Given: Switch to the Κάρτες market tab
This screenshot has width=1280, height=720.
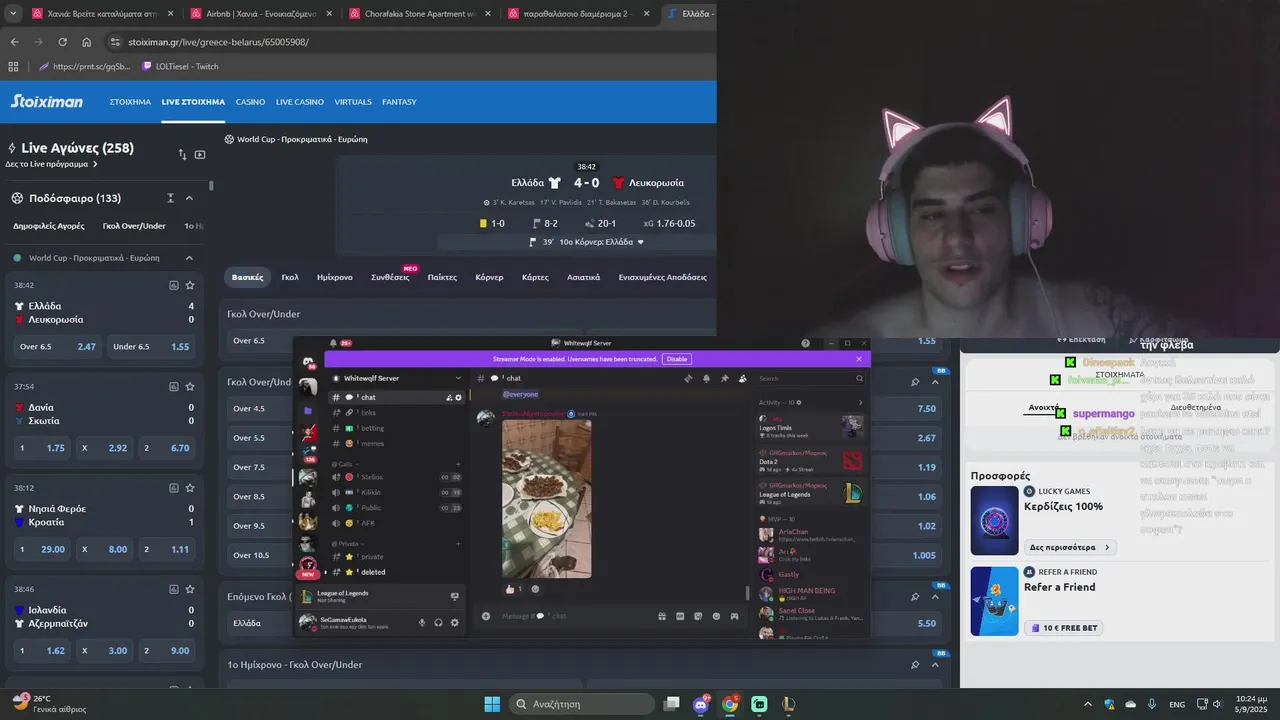Looking at the screenshot, I should click(x=535, y=277).
